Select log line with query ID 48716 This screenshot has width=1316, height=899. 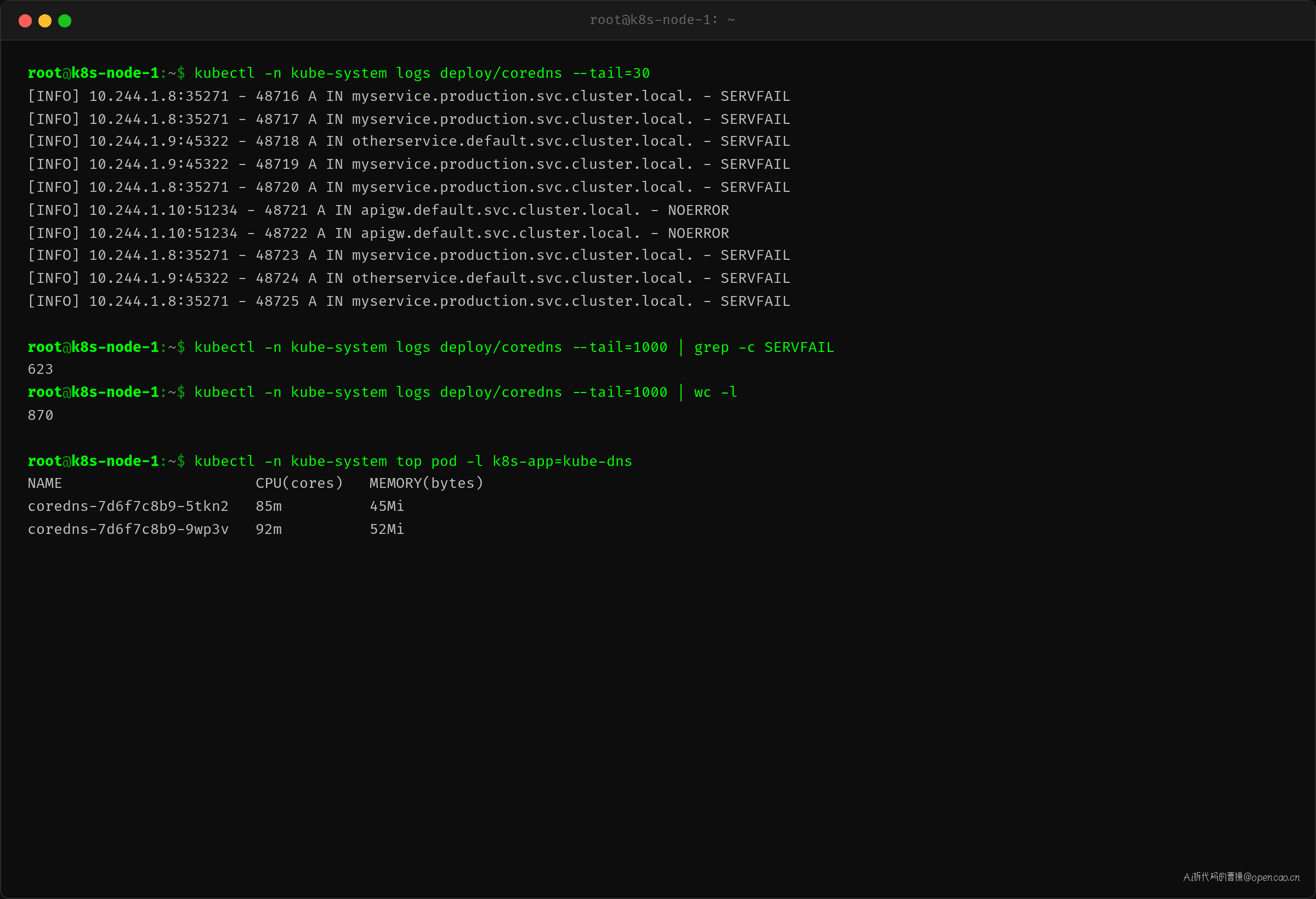[409, 96]
